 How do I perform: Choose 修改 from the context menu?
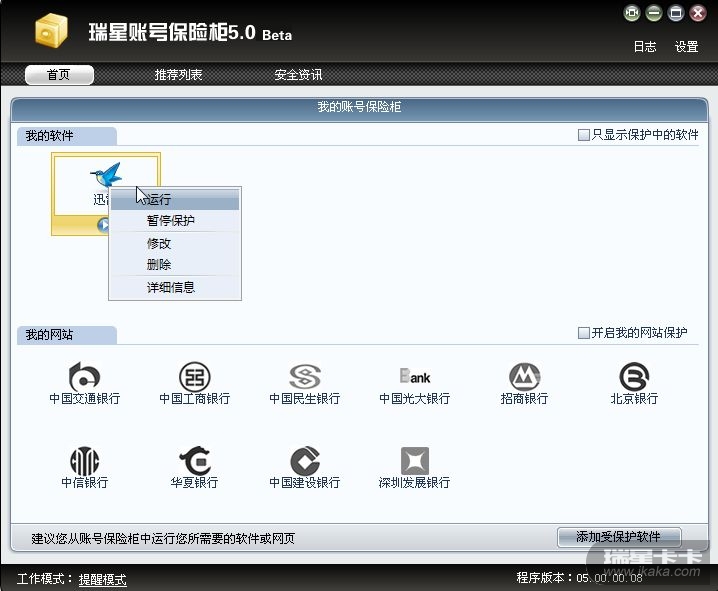[175, 244]
